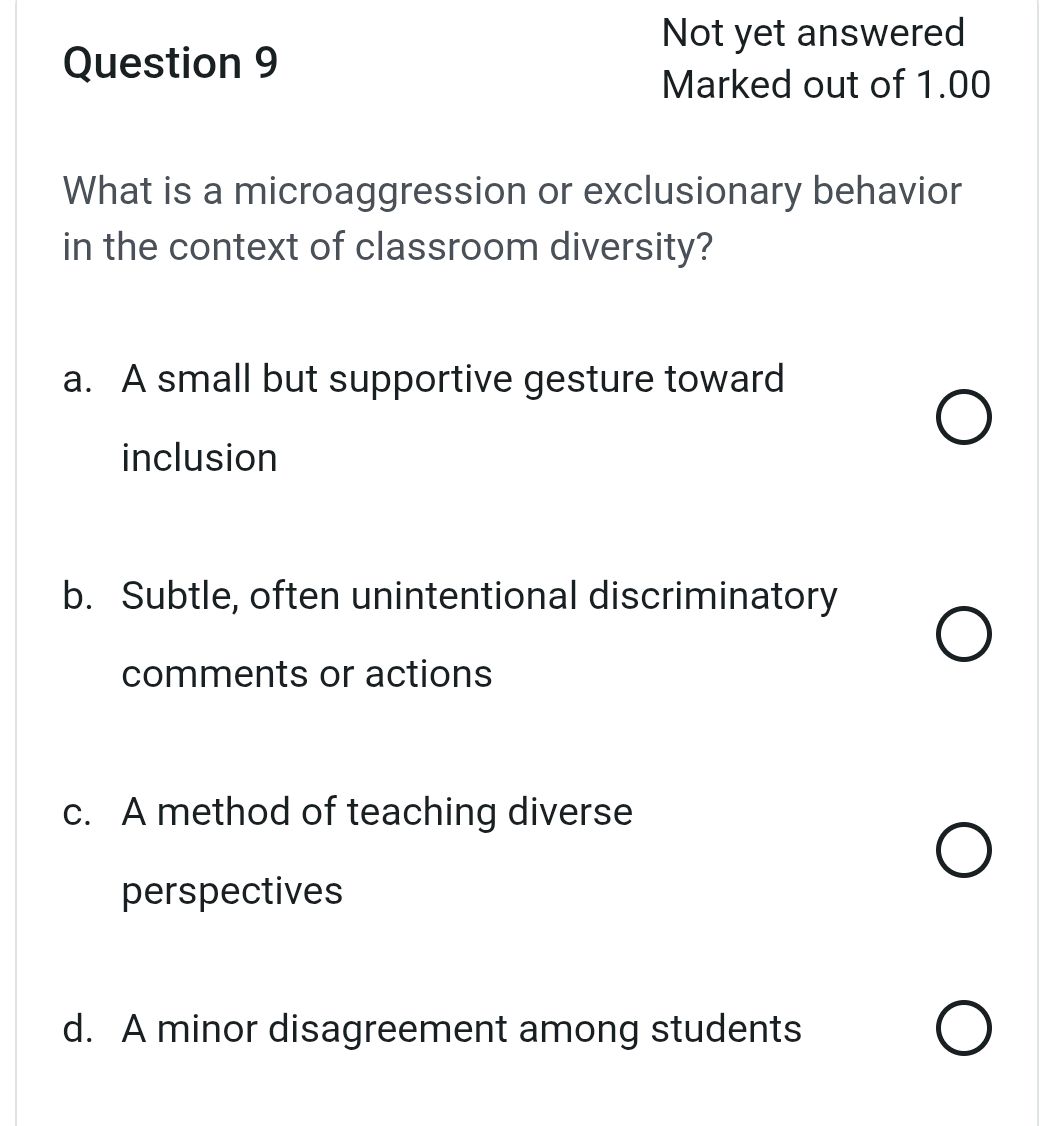Click the 'Not yet answered' status text
The height and width of the screenshot is (1126, 1044).
click(813, 33)
